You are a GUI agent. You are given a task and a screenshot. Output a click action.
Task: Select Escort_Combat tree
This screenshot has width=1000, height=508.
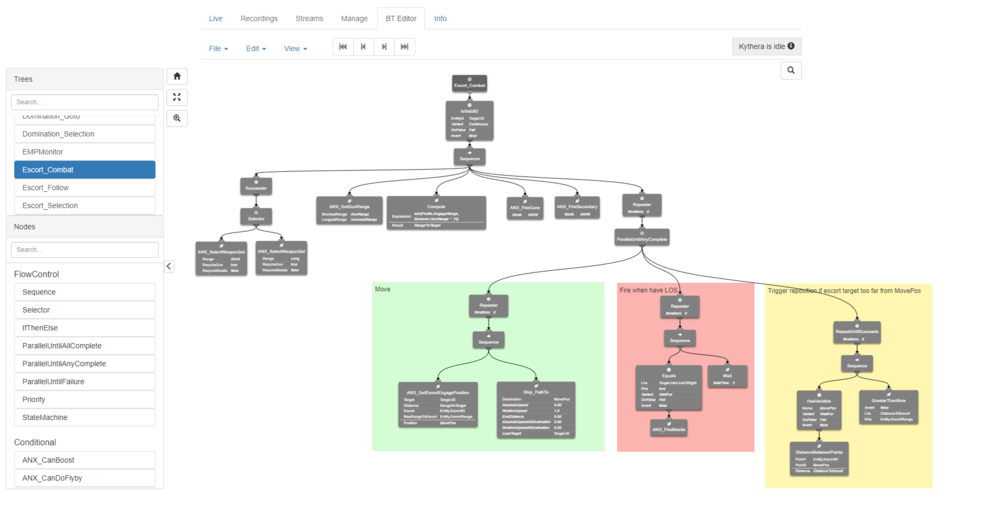(x=85, y=170)
